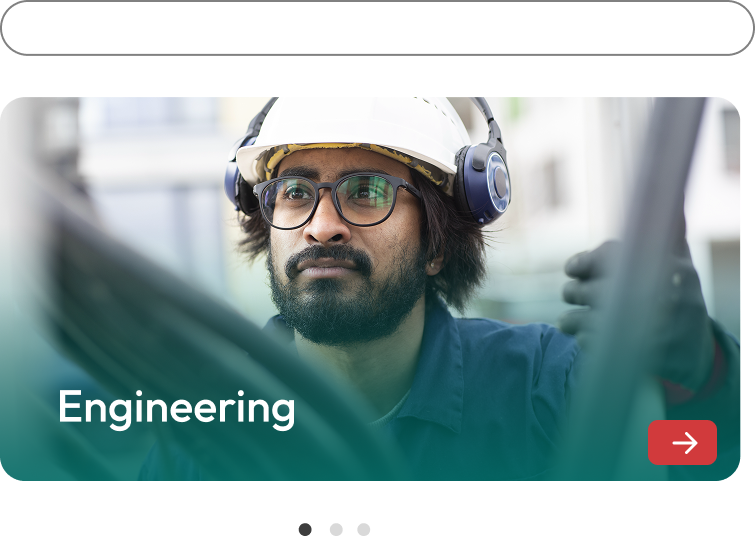Place cursor in the top text box

[377, 28]
